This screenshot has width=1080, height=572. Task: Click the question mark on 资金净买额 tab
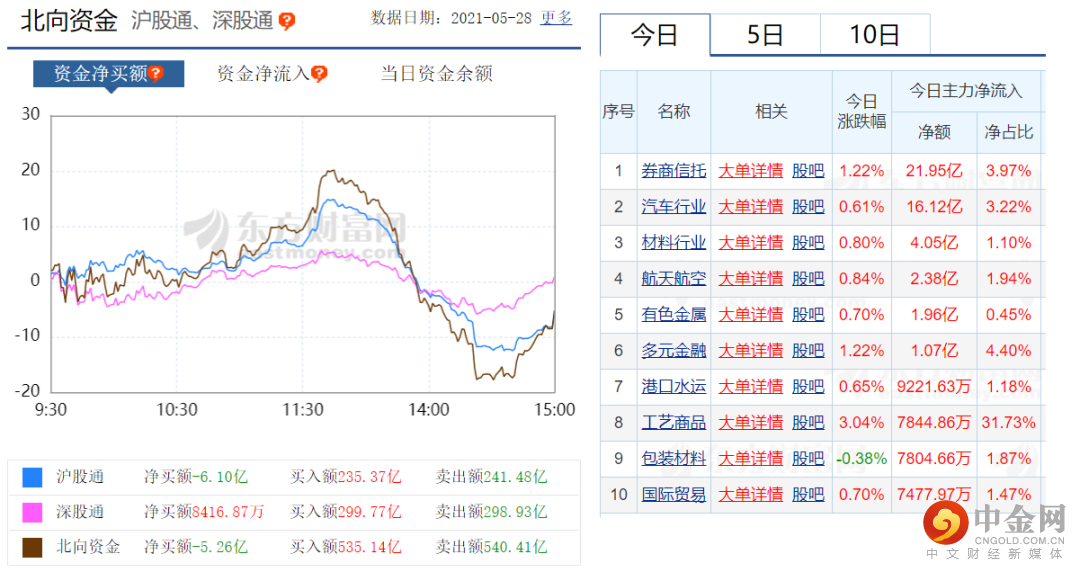pyautogui.click(x=156, y=74)
